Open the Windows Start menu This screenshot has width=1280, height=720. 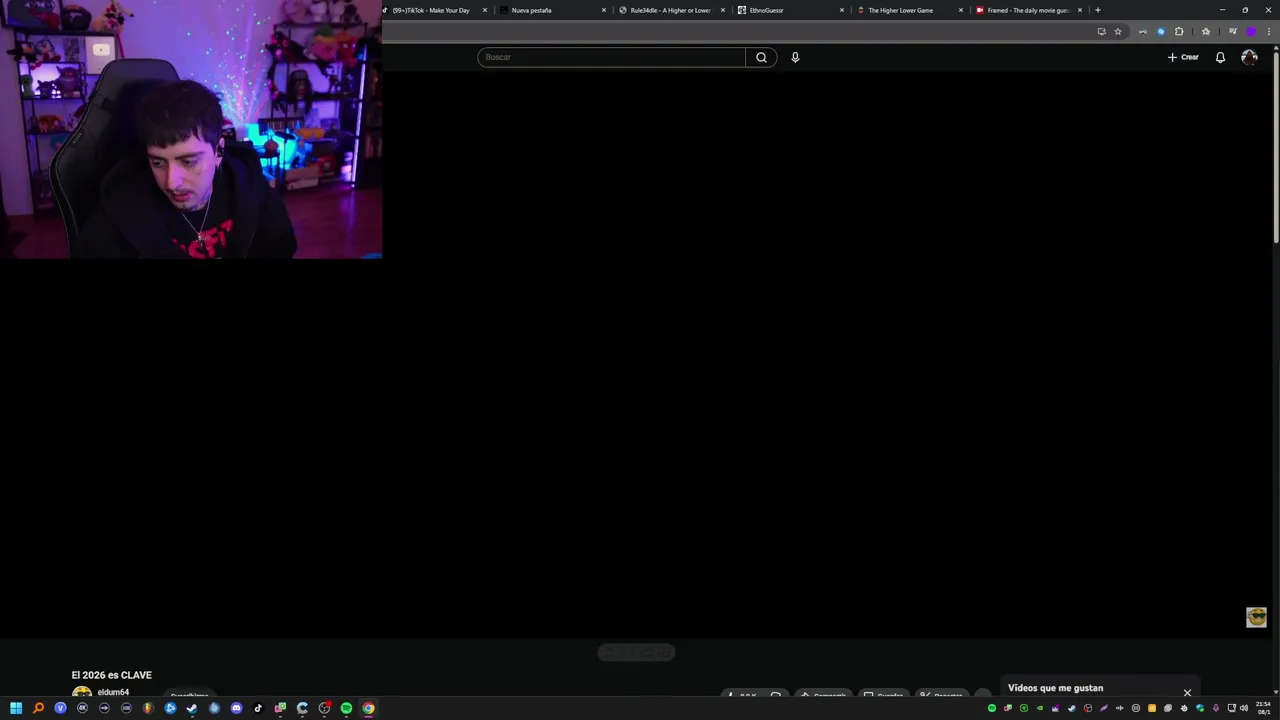[16, 708]
